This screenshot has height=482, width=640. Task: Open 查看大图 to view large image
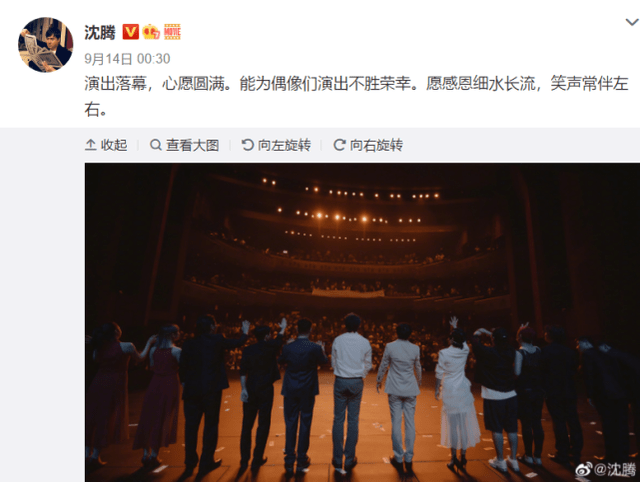point(192,145)
